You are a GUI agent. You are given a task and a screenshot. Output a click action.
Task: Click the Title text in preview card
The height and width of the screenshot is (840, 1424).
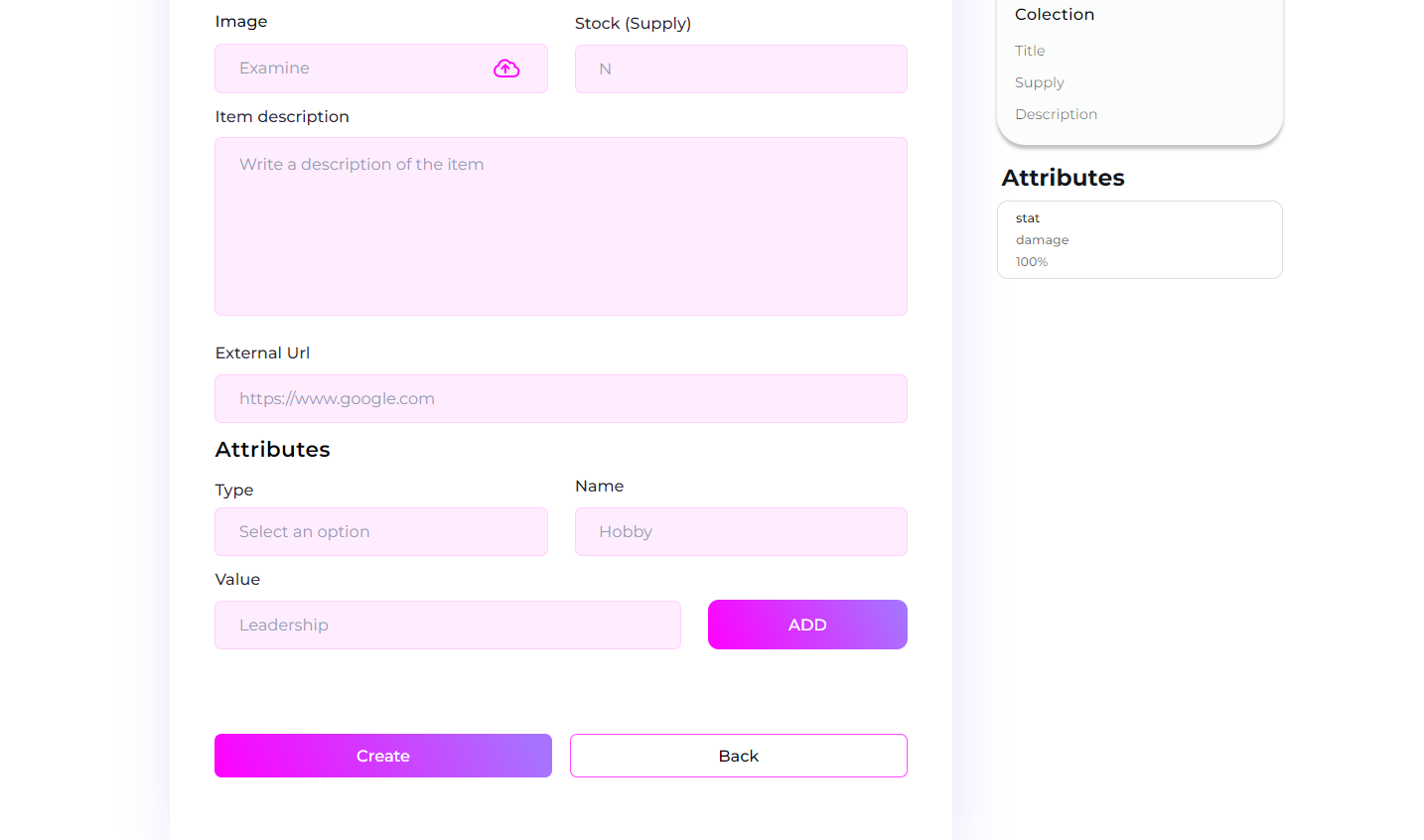1030,51
